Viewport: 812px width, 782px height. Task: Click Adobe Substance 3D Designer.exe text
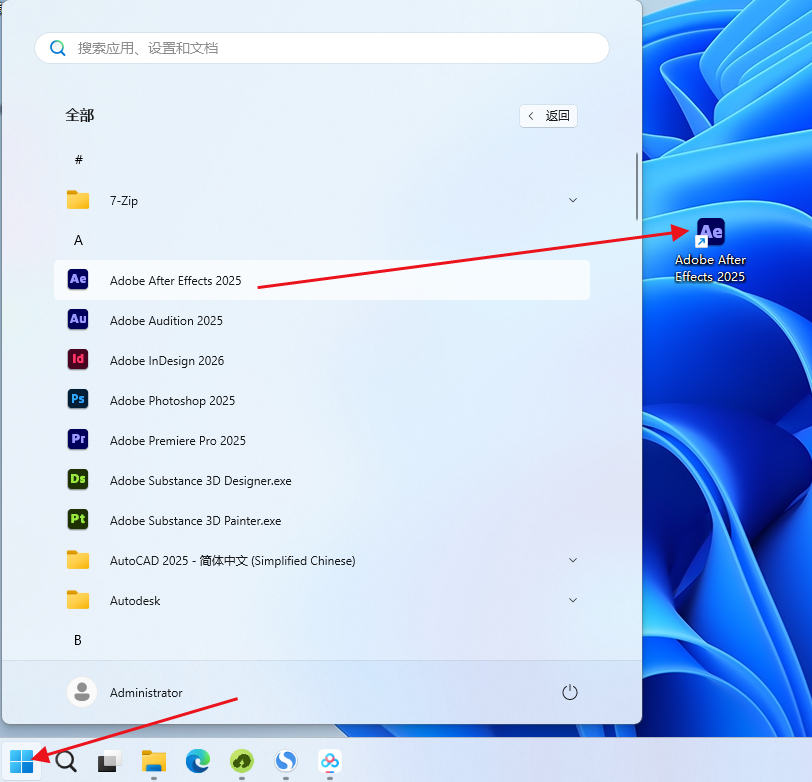[x=200, y=481]
